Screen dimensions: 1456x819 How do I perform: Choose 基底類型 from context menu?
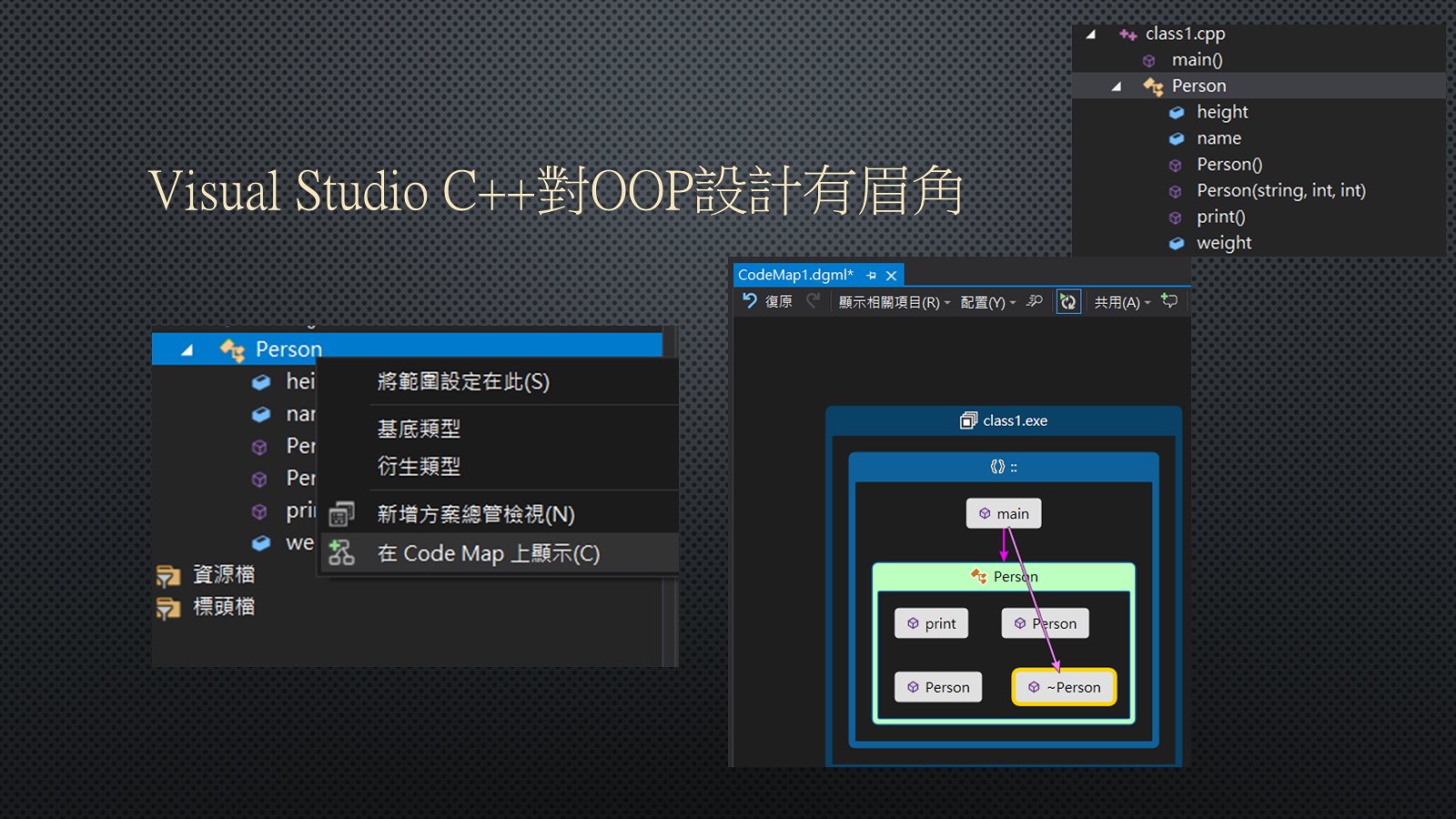(419, 429)
